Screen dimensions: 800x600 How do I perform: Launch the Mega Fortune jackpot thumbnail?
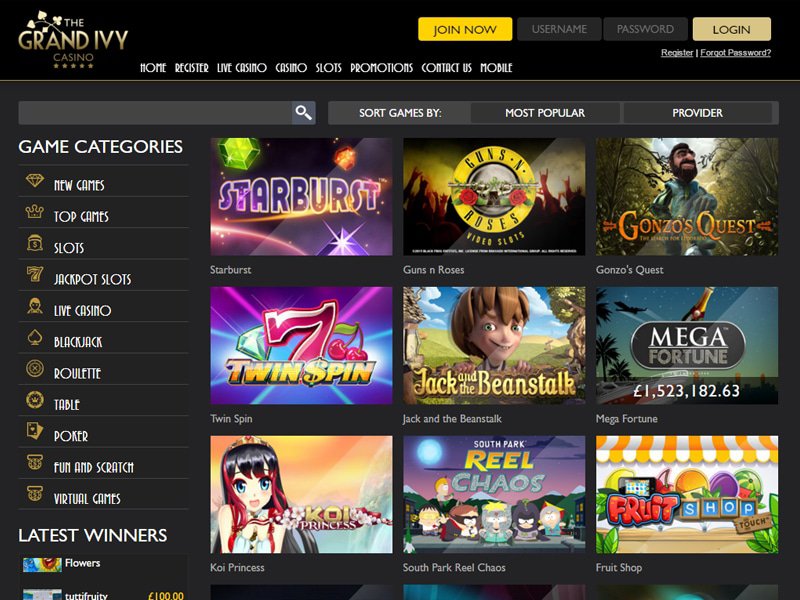tap(687, 345)
